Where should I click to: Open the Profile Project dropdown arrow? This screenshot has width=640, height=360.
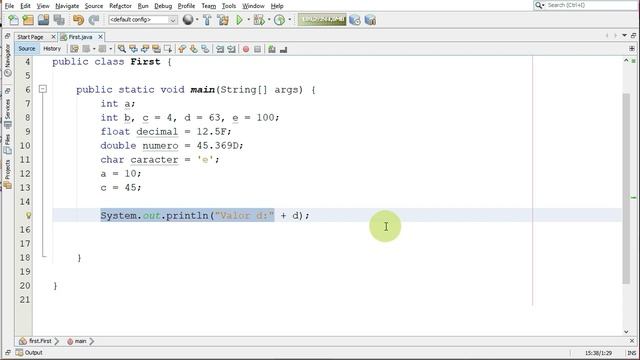[289, 20]
